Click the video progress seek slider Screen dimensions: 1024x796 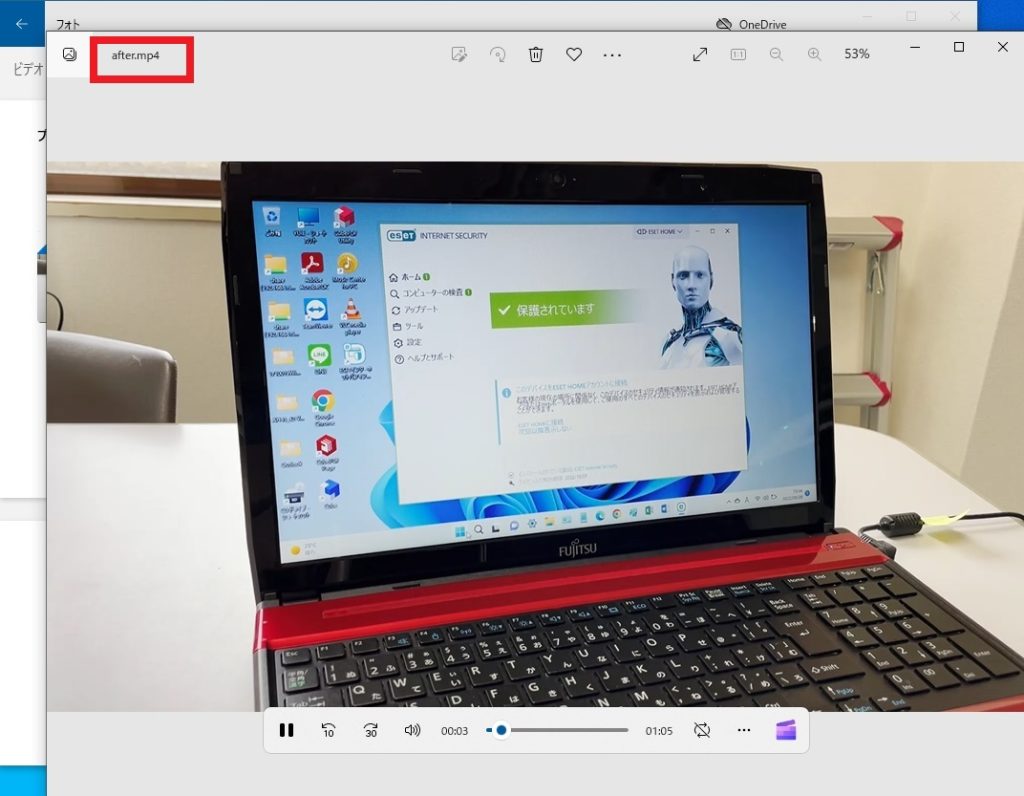[x=556, y=730]
